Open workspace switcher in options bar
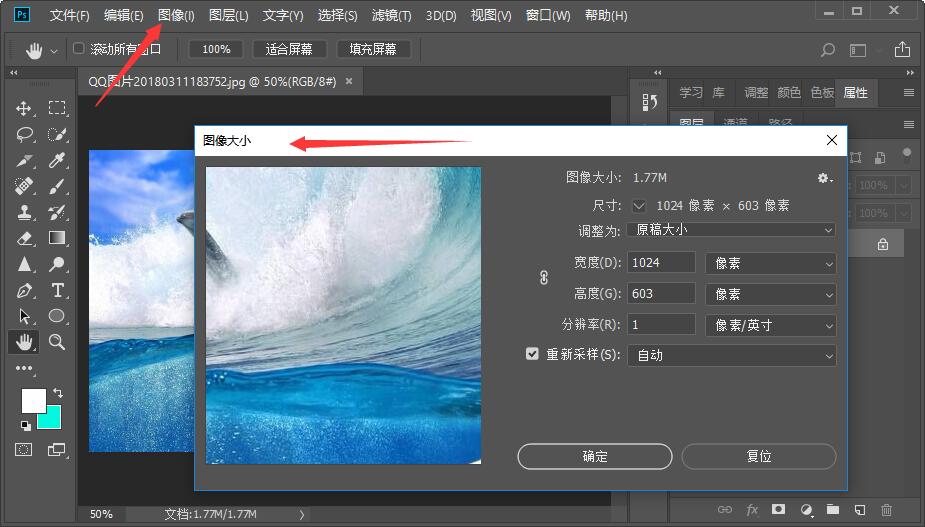 click(858, 50)
